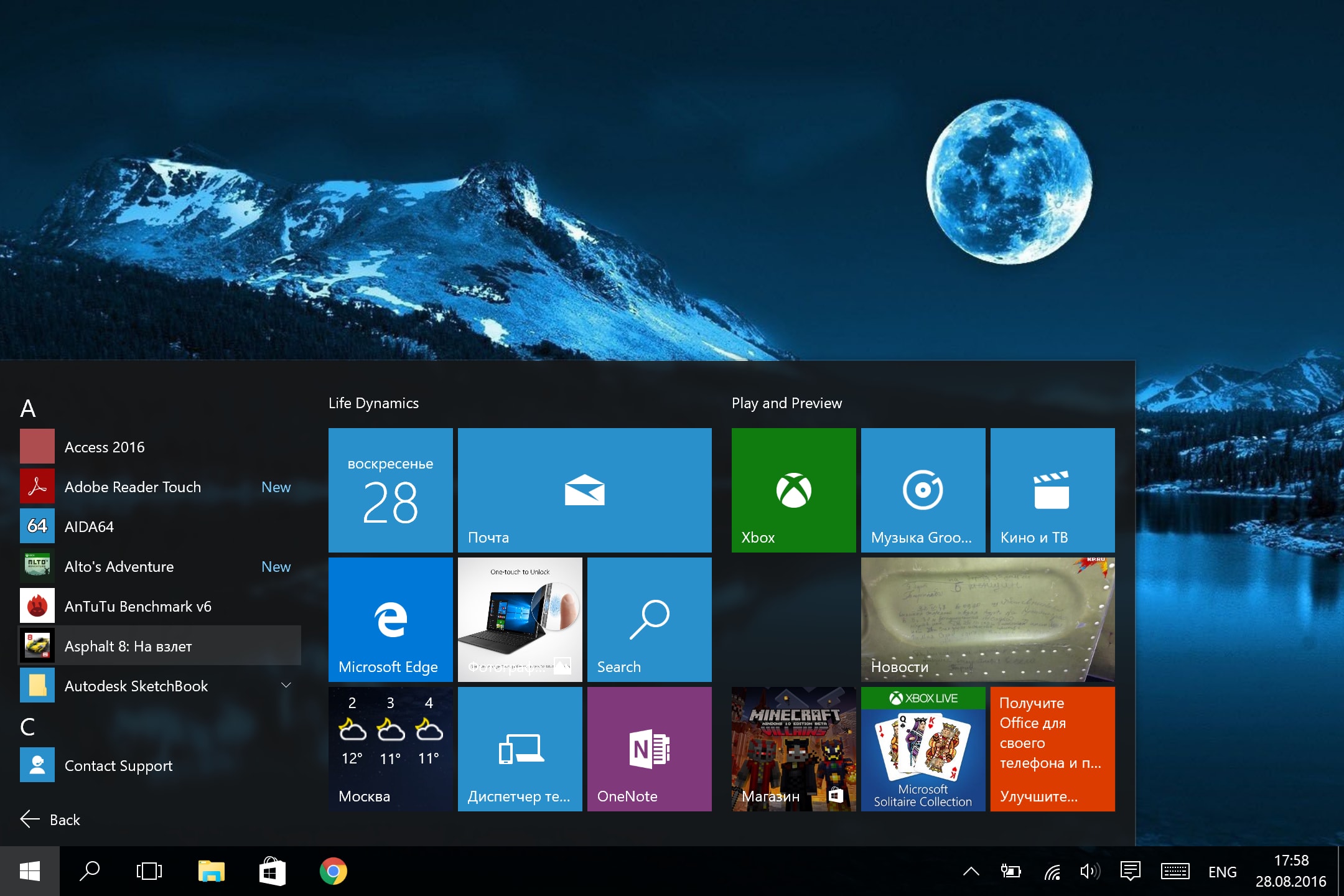This screenshot has width=1344, height=896.
Task: Expand the Autodesk SketchBook chevron
Action: 286,685
